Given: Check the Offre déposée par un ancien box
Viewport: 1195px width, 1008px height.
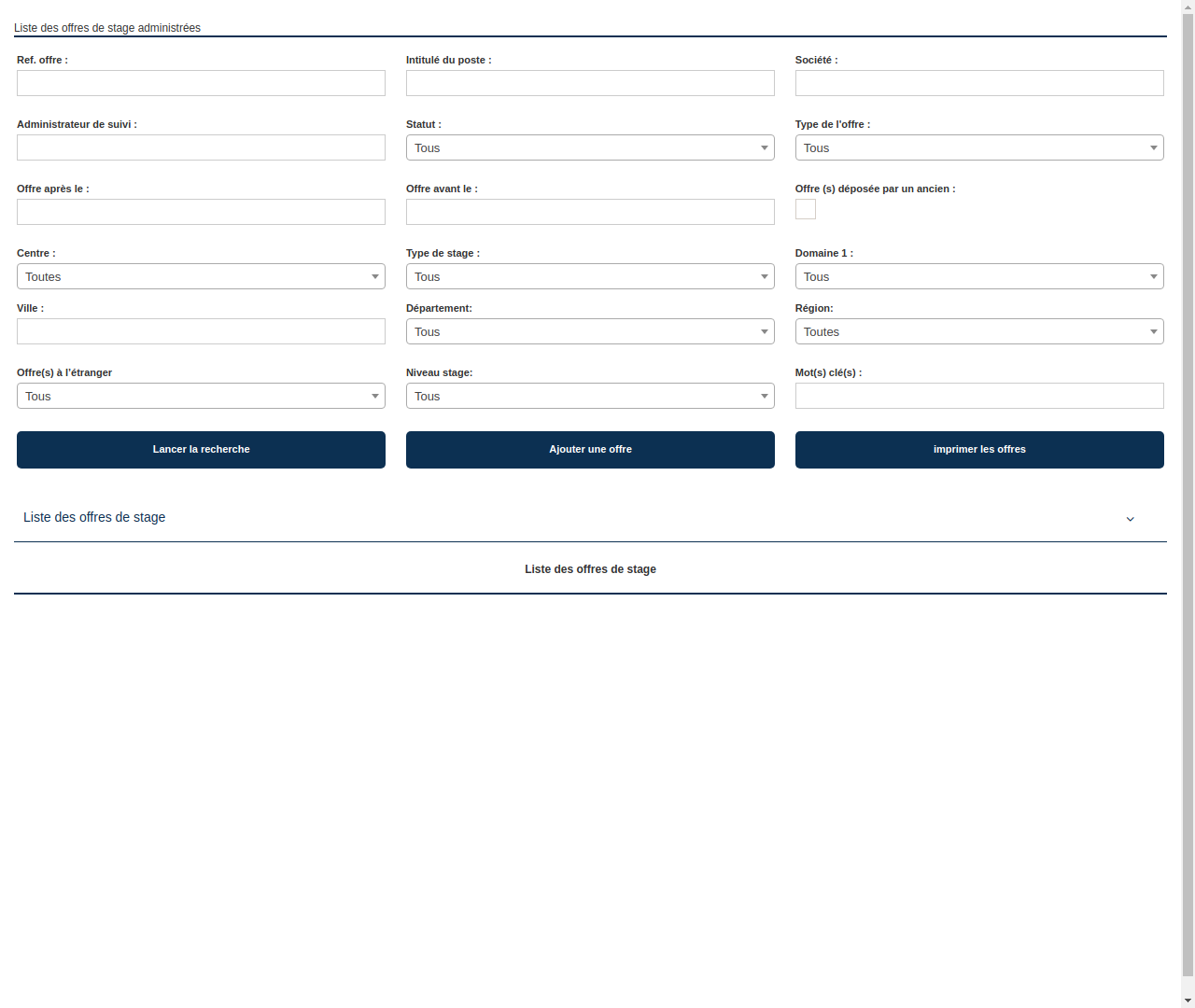Looking at the screenshot, I should coord(805,209).
